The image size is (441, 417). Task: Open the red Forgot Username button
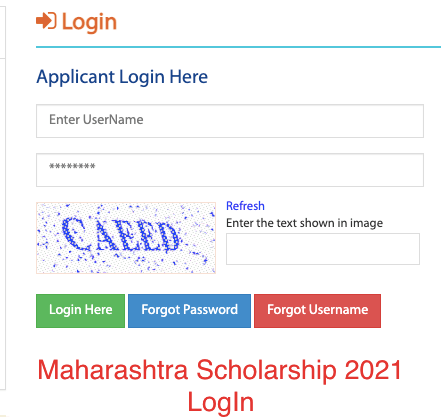(317, 311)
